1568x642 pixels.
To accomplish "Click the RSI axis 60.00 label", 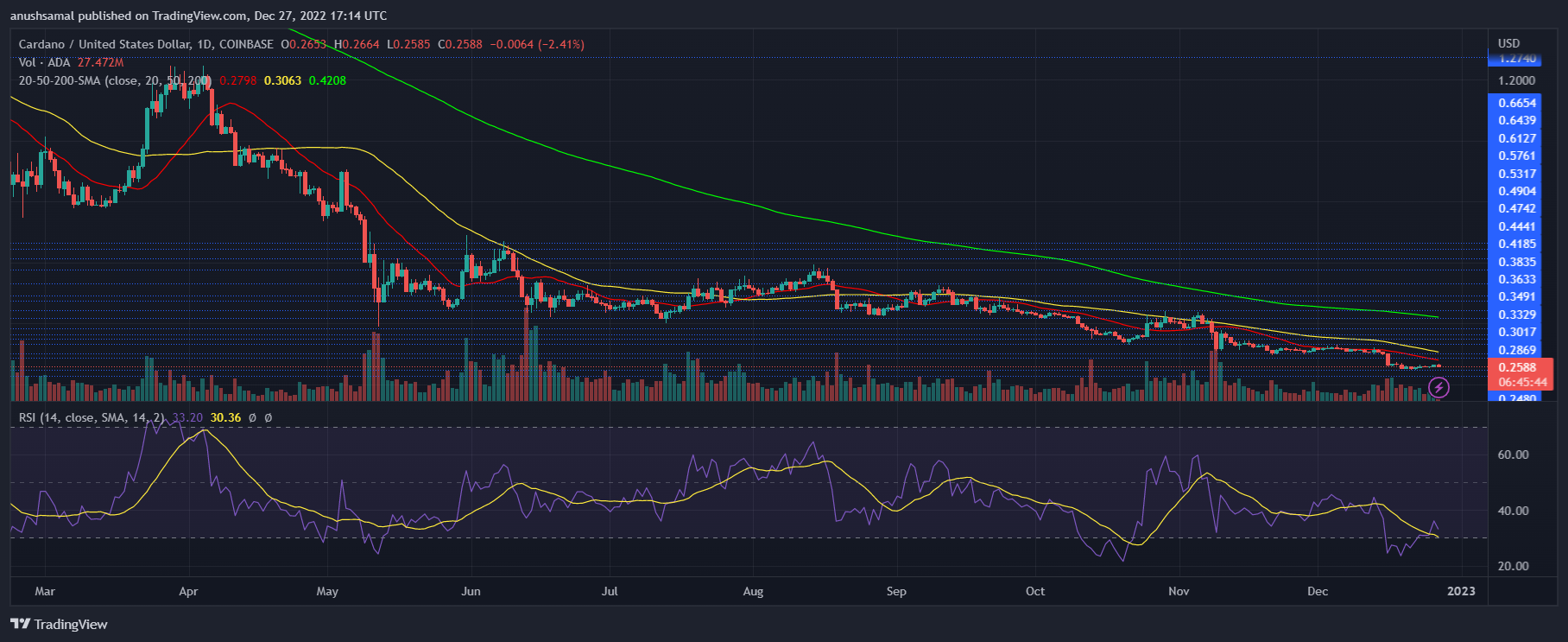I will [x=1512, y=454].
